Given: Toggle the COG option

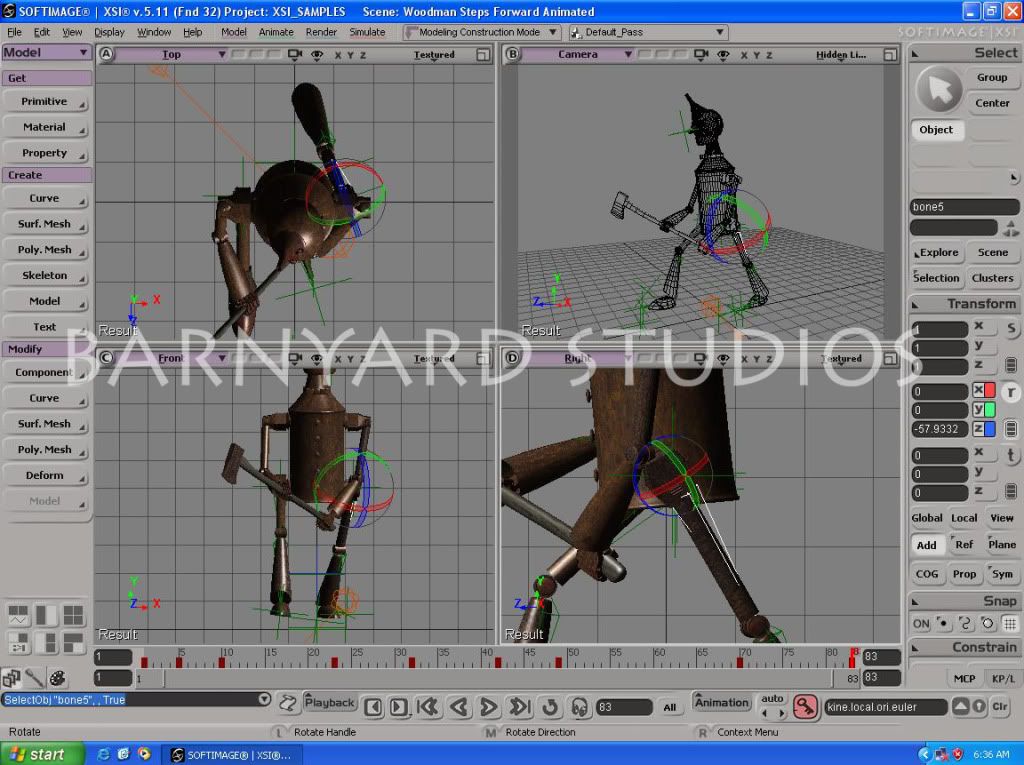Looking at the screenshot, I should (927, 574).
